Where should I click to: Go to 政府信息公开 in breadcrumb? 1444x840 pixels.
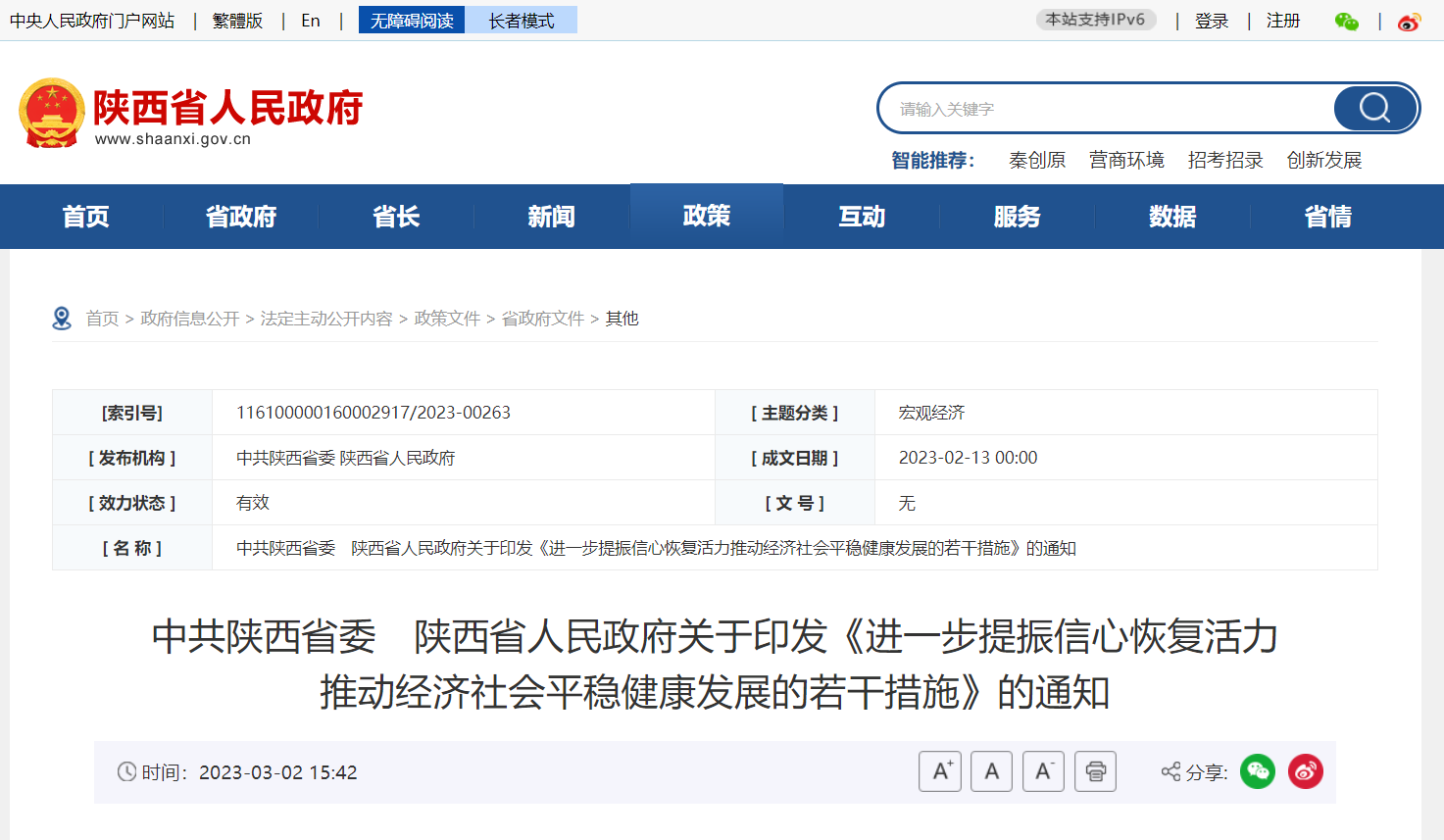(x=190, y=319)
